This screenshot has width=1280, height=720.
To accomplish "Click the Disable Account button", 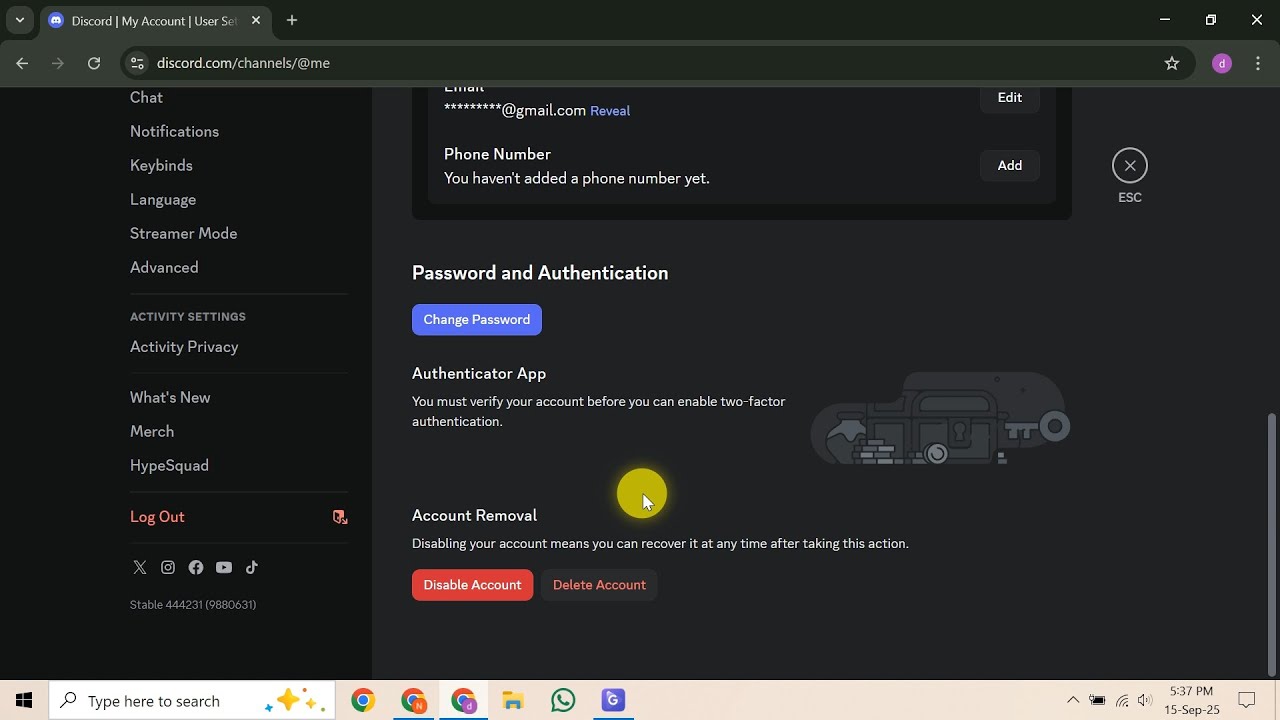I will tap(472, 585).
